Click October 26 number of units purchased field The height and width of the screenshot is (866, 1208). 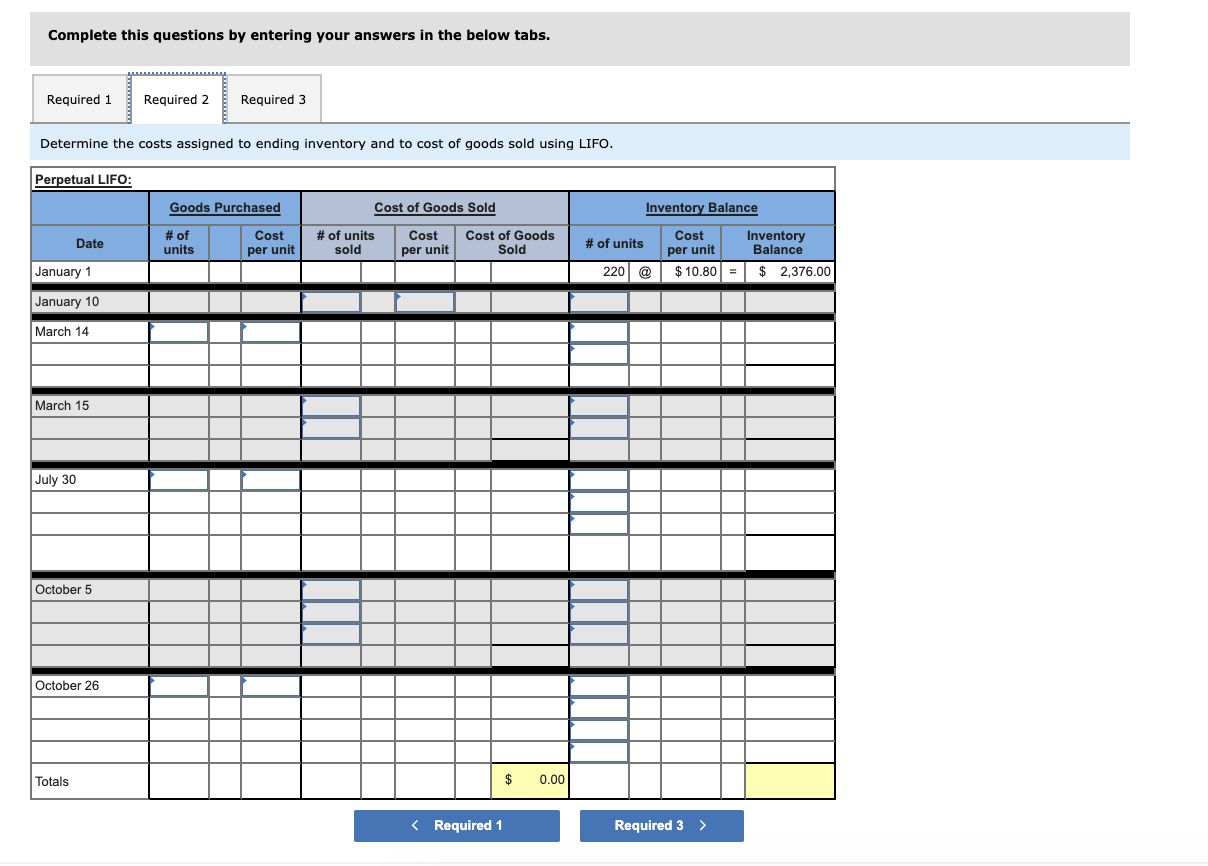point(179,685)
